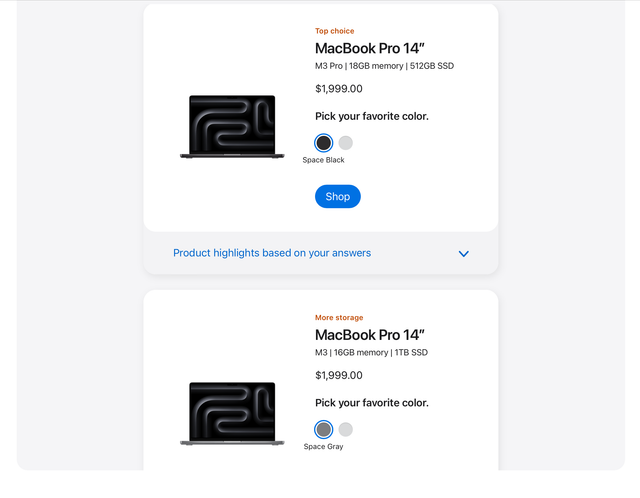This screenshot has height=498, width=640.
Task: Open 'Product highlights based on your answers' link
Action: click(x=272, y=253)
